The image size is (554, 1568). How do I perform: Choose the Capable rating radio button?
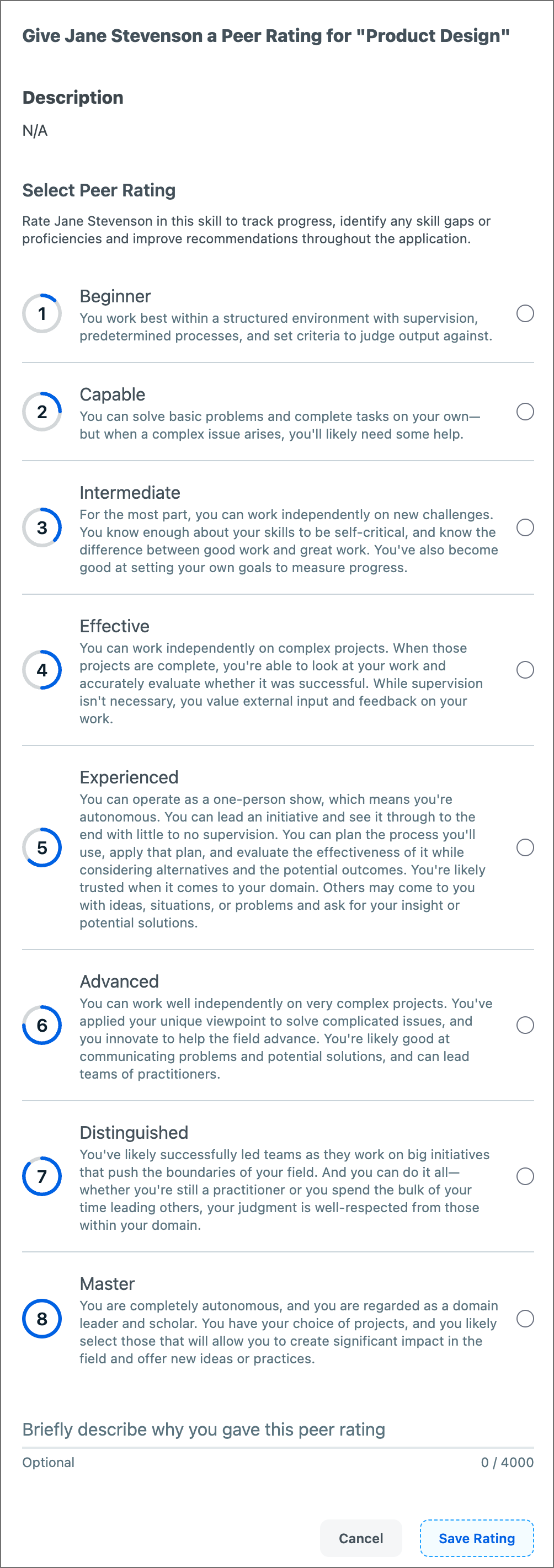[x=525, y=412]
